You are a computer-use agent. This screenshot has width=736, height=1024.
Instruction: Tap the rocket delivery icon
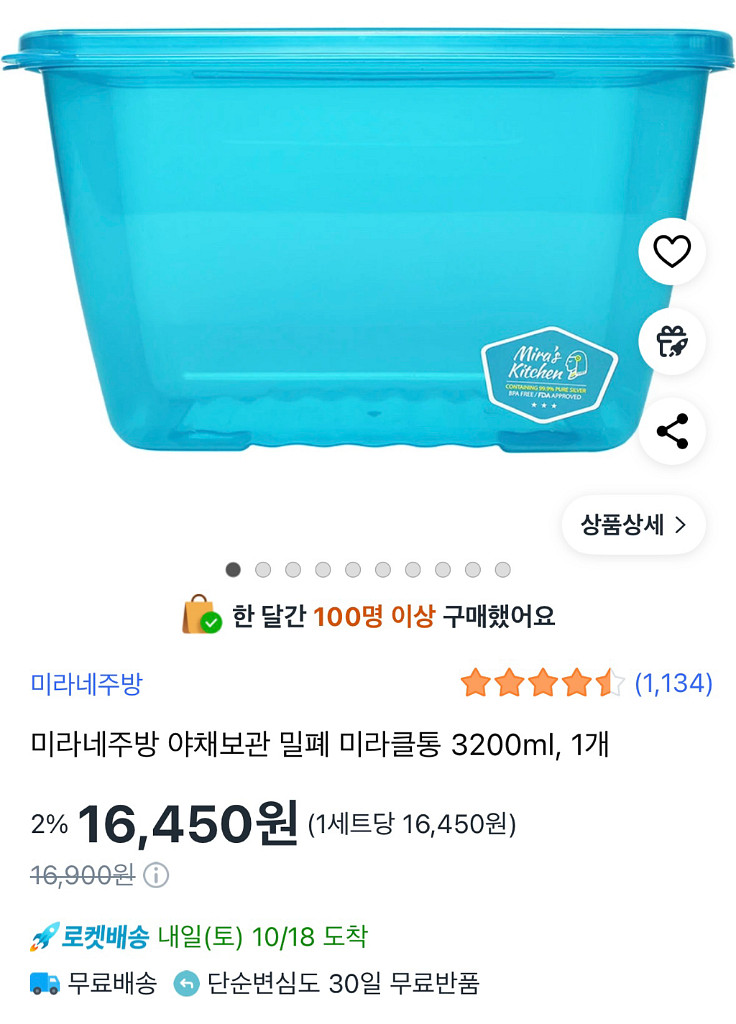pos(44,937)
